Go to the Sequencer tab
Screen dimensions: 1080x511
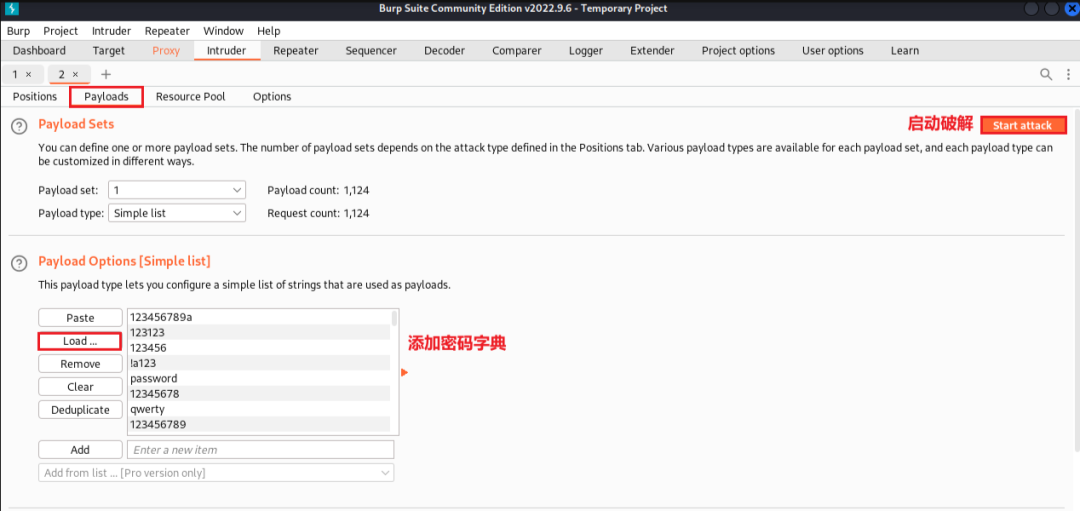tap(371, 51)
